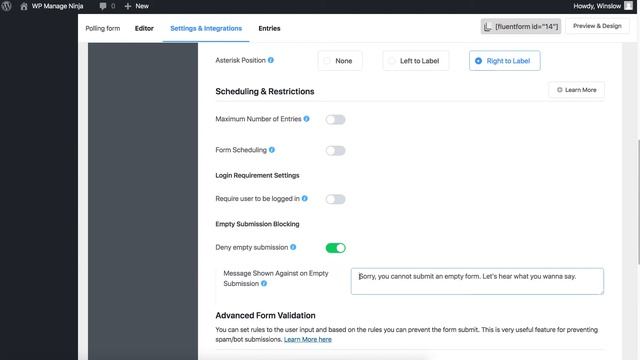The width and height of the screenshot is (640, 360).
Task: Select None asterisk position
Action: (340, 61)
